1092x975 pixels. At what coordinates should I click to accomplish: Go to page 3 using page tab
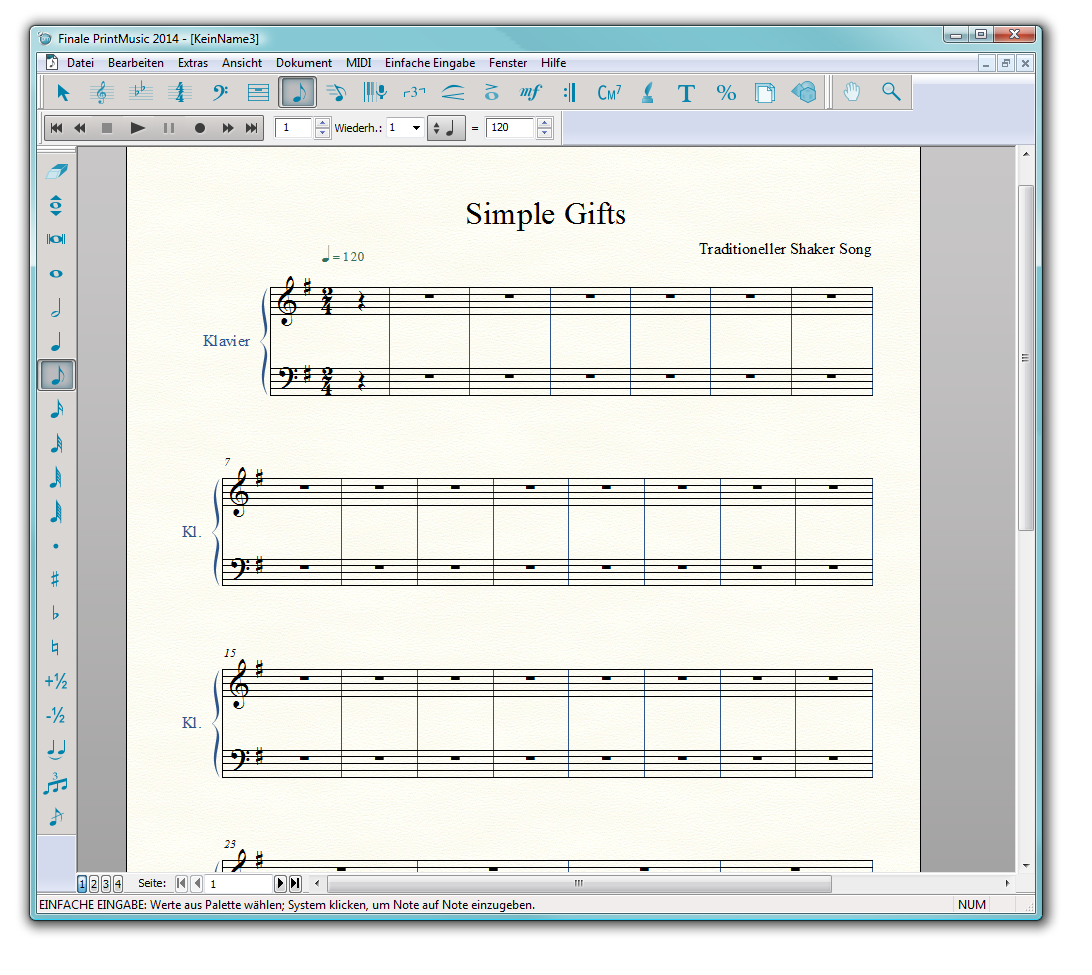(x=106, y=884)
